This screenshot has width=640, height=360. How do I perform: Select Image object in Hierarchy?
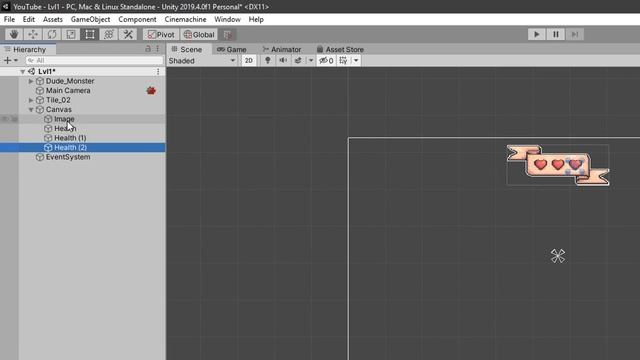coord(64,119)
